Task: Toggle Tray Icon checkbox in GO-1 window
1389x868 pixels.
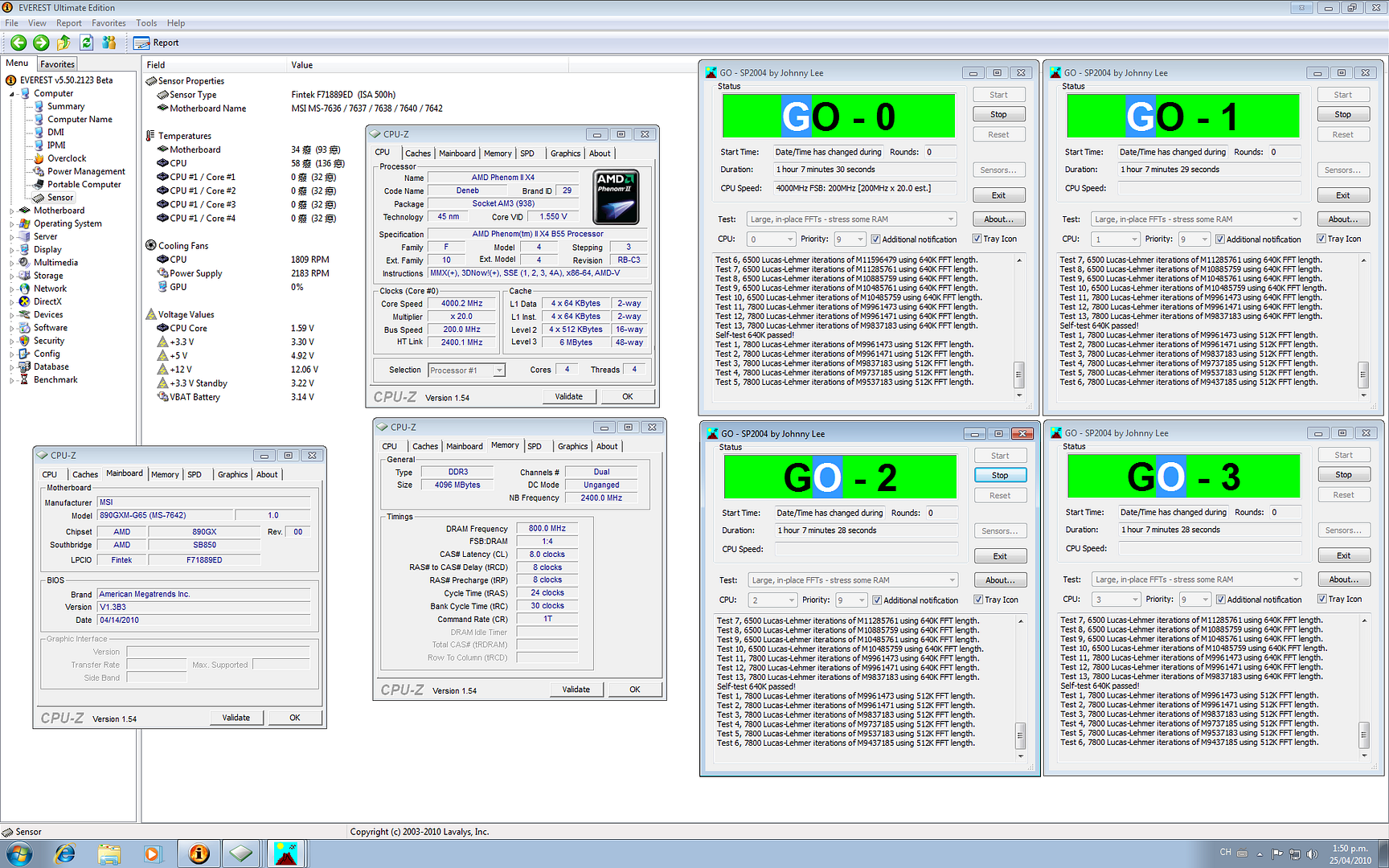Action: pyautogui.click(x=1321, y=239)
